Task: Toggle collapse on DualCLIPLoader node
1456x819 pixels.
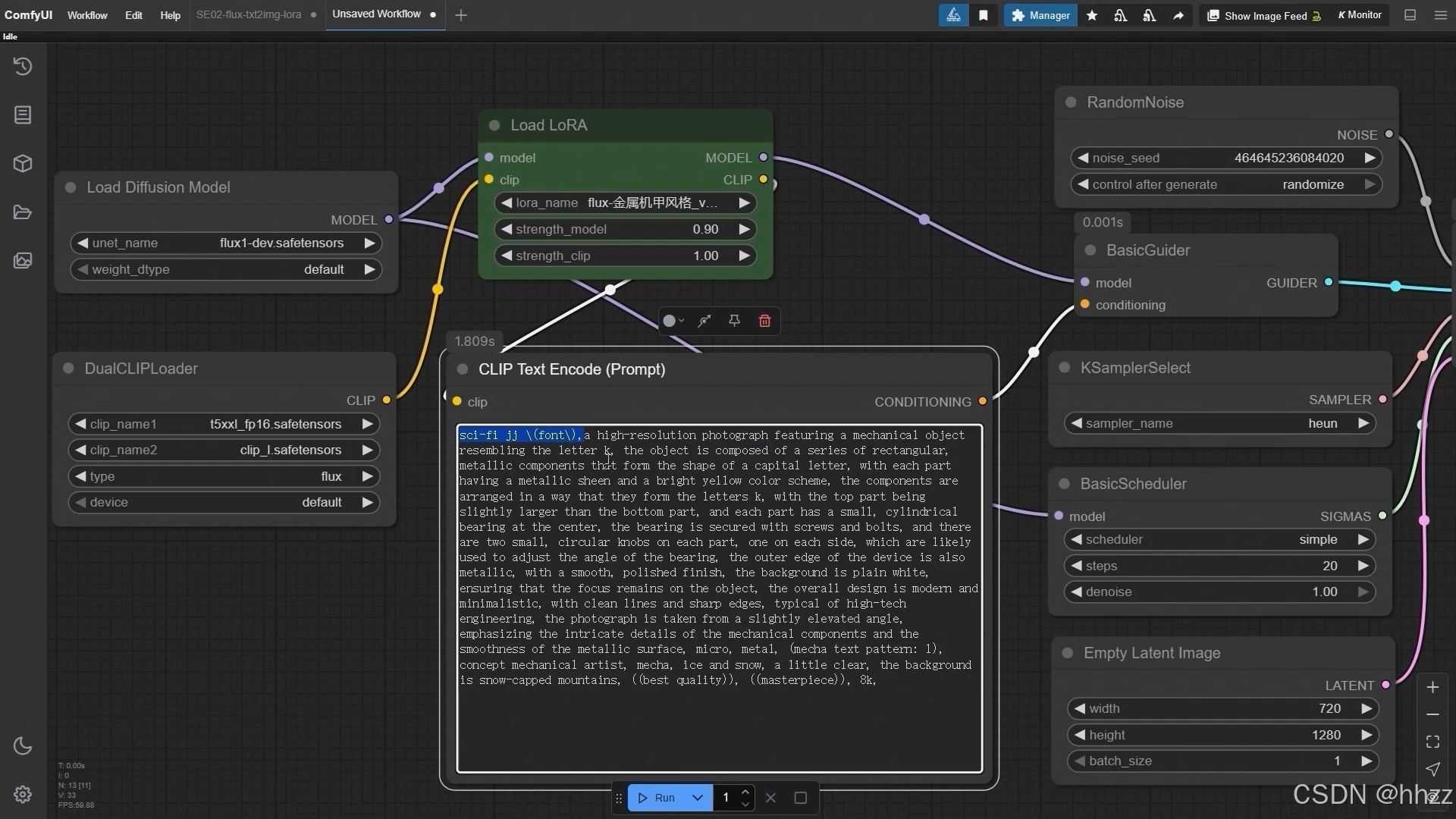Action: (x=68, y=369)
